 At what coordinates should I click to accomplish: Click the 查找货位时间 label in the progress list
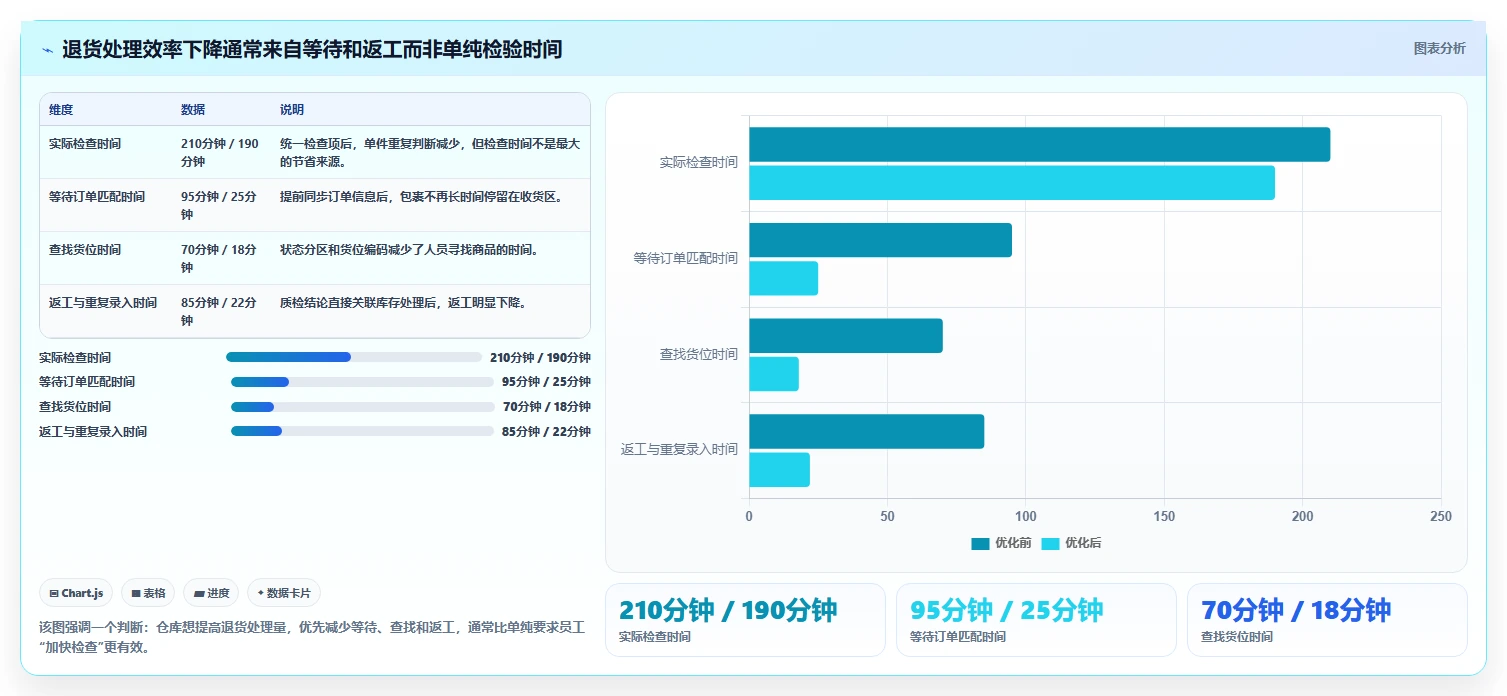[75, 407]
